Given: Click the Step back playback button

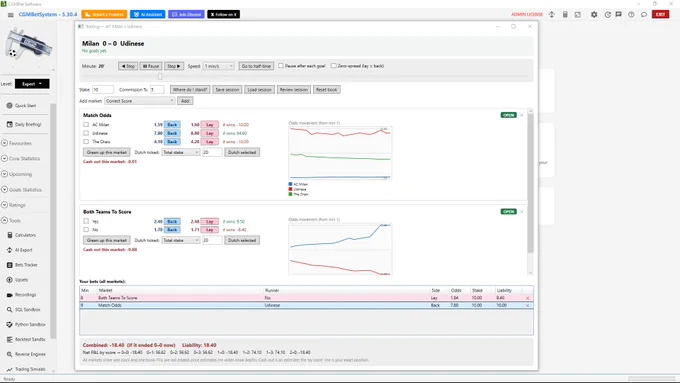Looking at the screenshot, I should (128, 66).
